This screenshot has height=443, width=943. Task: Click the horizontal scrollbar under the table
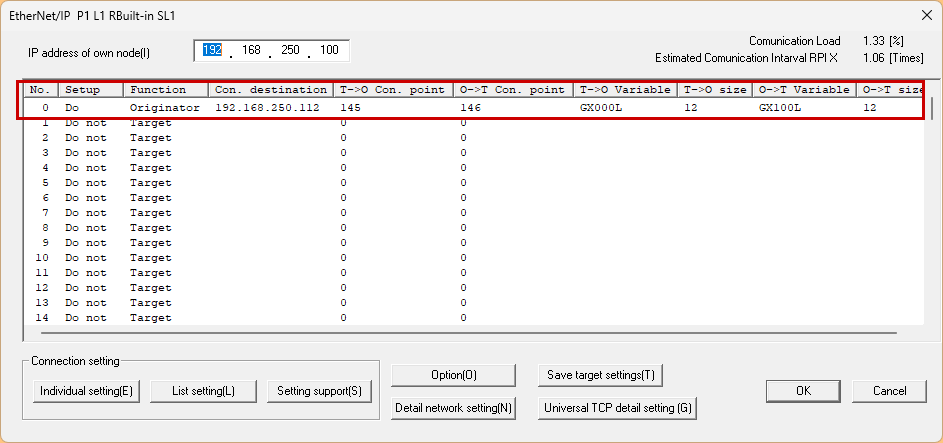pyautogui.click(x=460, y=333)
